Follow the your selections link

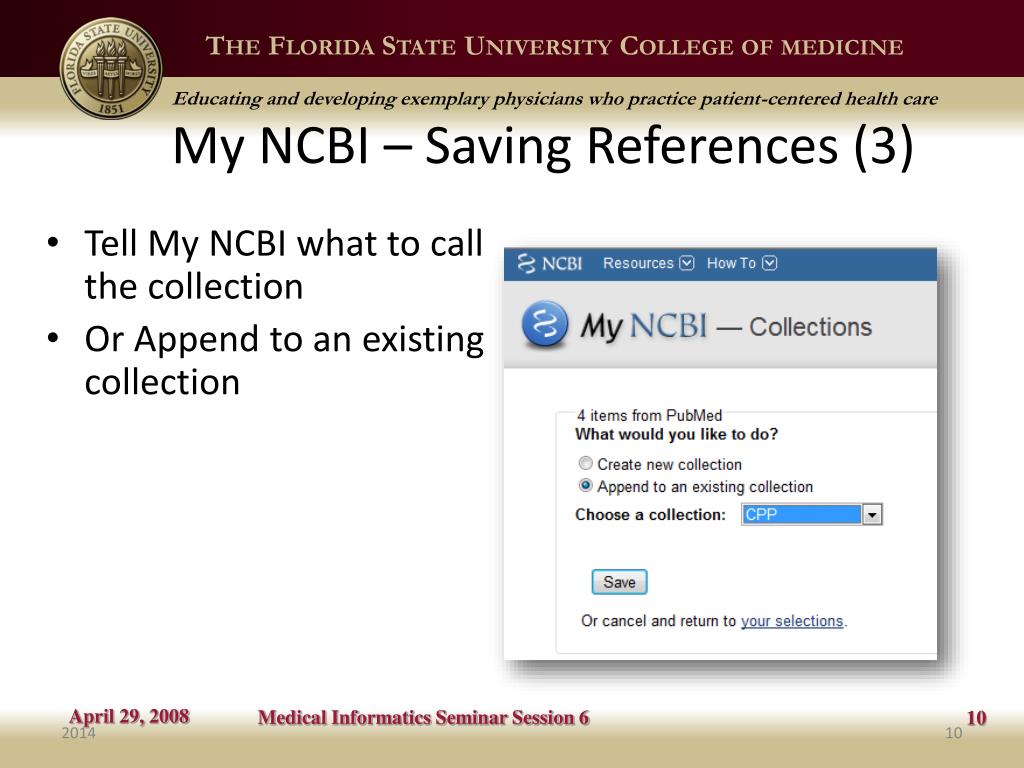pyautogui.click(x=792, y=621)
